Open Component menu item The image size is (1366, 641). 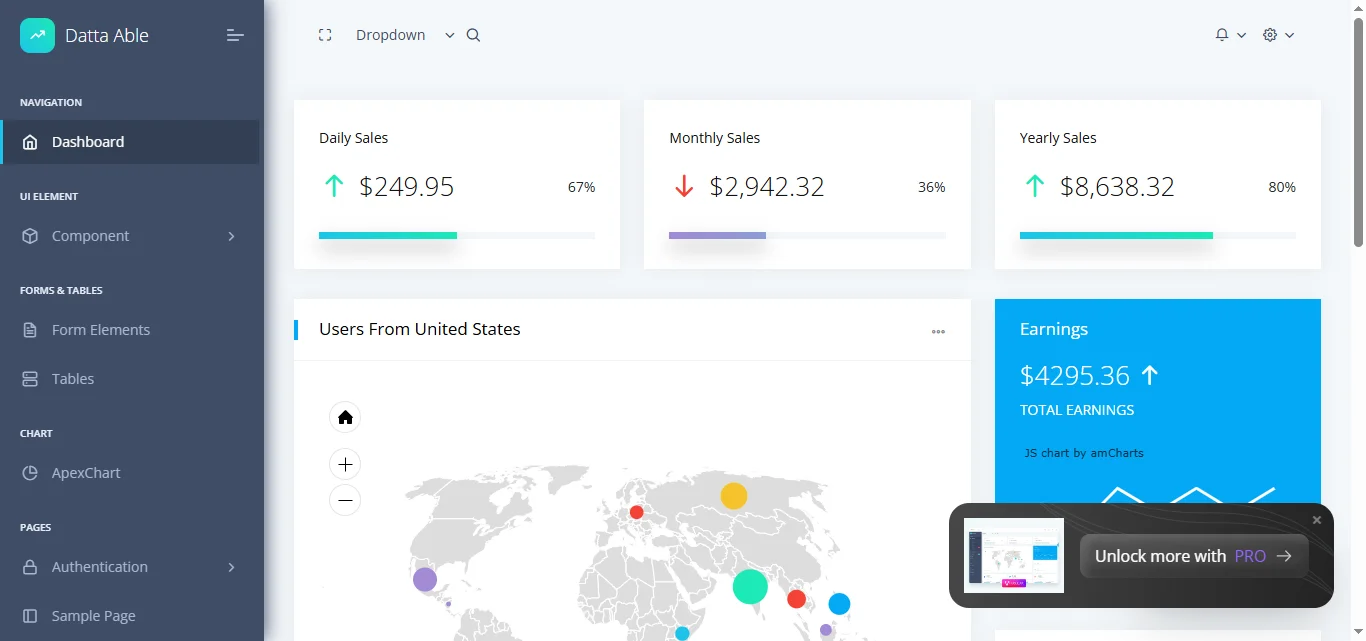[130, 236]
